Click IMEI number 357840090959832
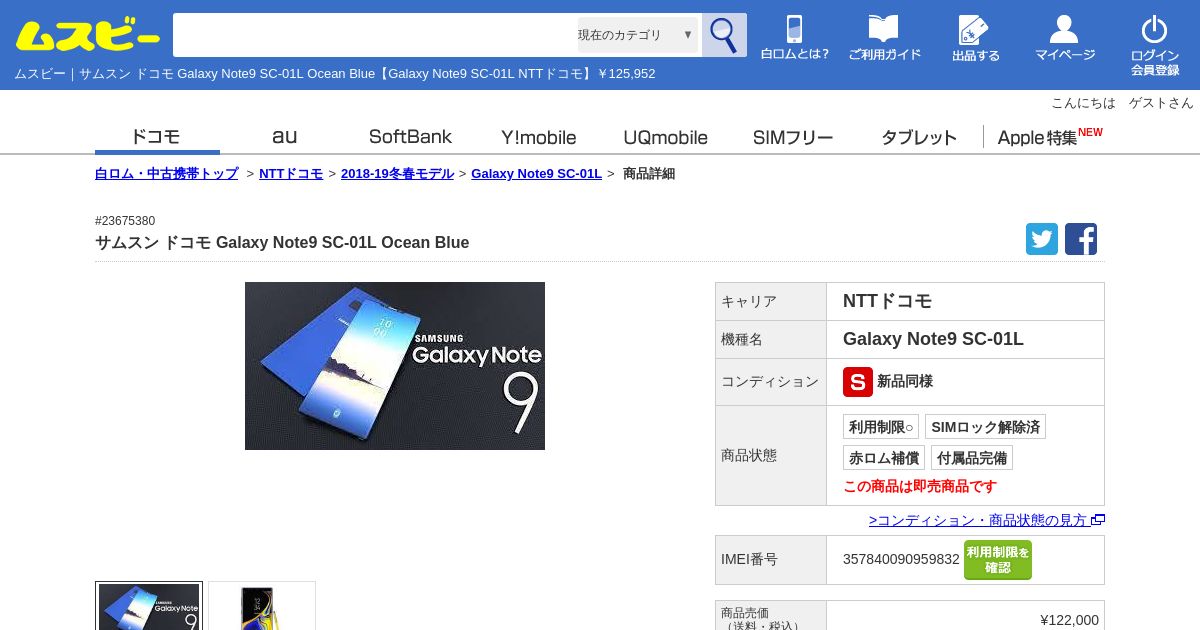Viewport: 1200px width, 630px height. [901, 560]
